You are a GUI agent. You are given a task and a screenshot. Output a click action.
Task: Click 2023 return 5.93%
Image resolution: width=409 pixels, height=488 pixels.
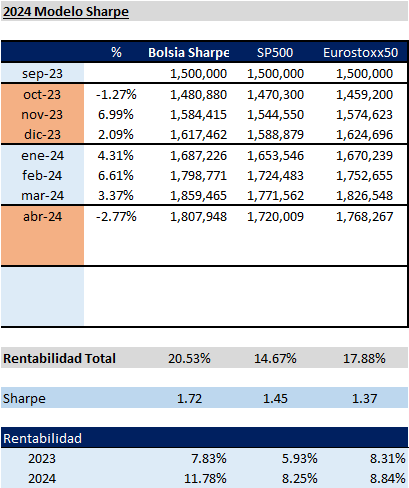coord(300,459)
